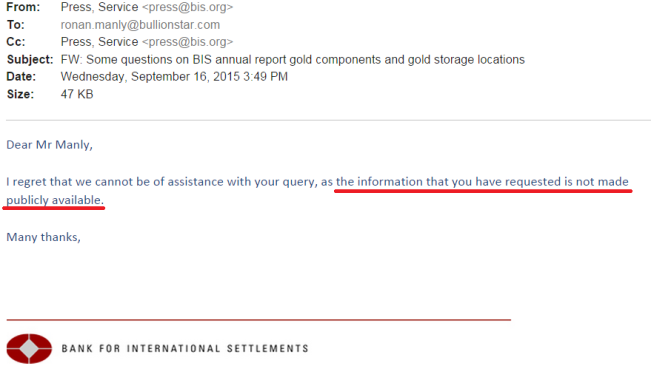Click the red signature separator line
Image resolution: width=651 pixels, height=366 pixels.
click(x=259, y=320)
